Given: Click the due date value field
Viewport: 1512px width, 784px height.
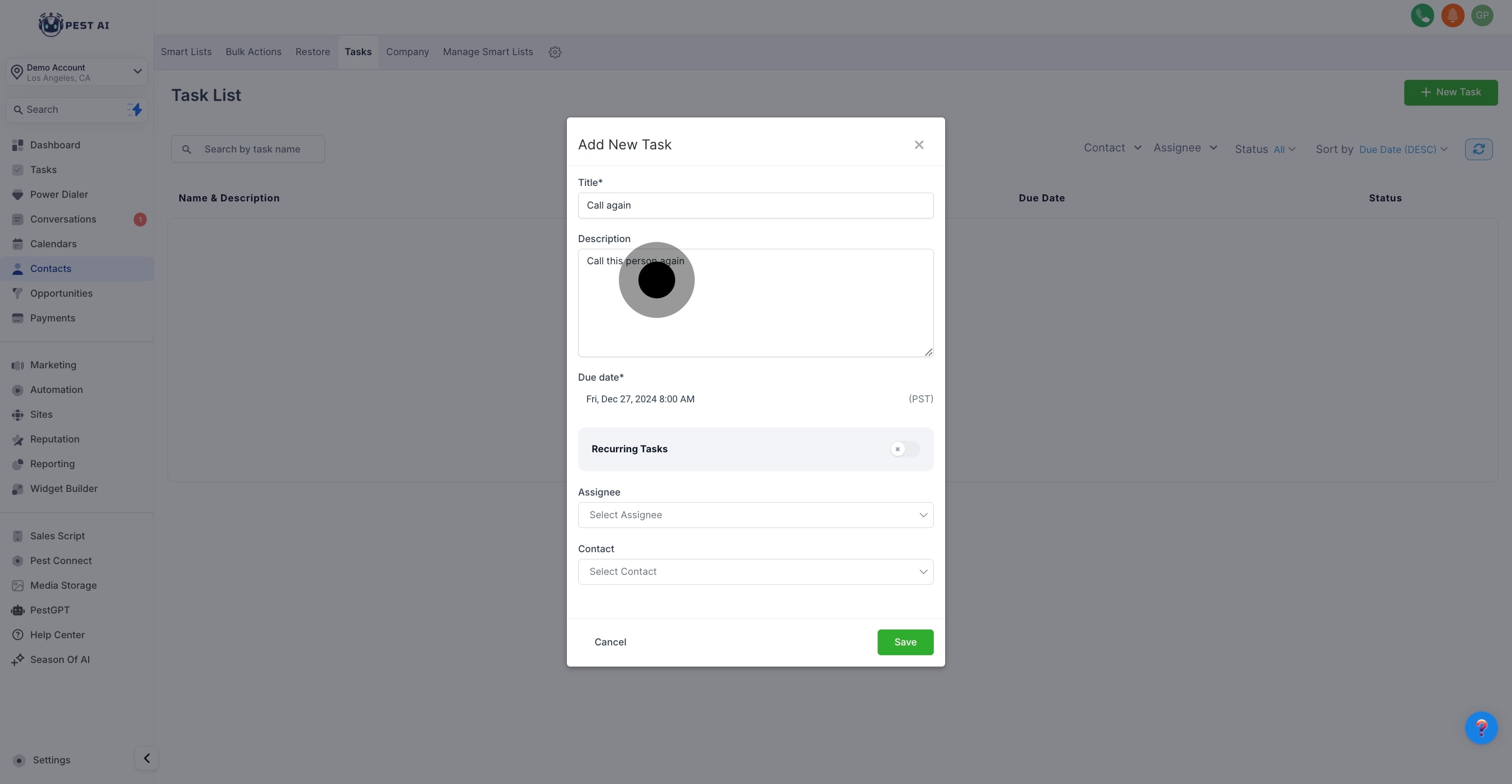Looking at the screenshot, I should (x=641, y=399).
